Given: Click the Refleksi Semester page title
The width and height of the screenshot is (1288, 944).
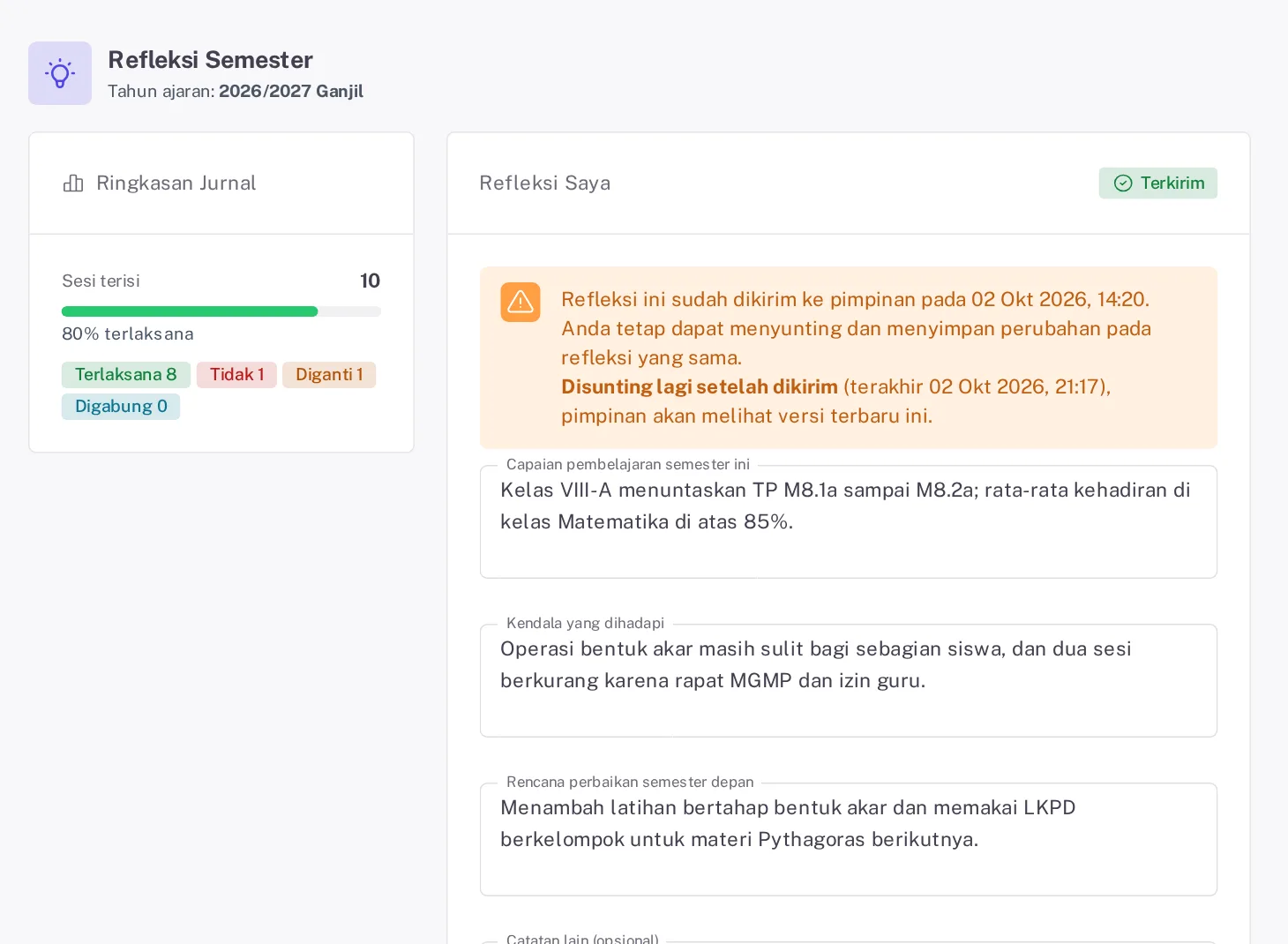Looking at the screenshot, I should [210, 60].
